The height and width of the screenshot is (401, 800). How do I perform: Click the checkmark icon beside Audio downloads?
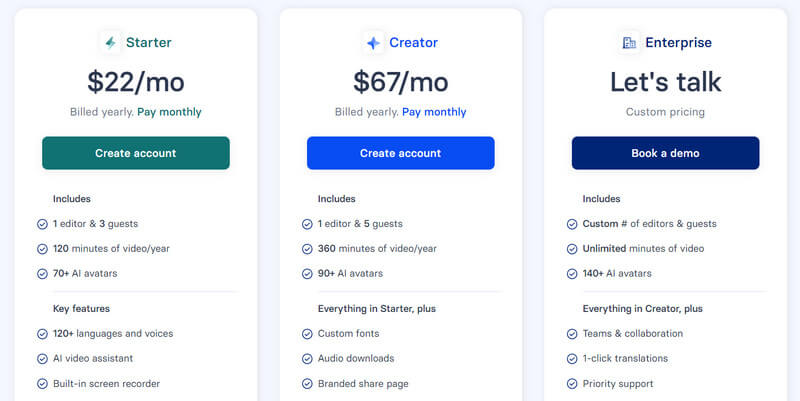(307, 358)
